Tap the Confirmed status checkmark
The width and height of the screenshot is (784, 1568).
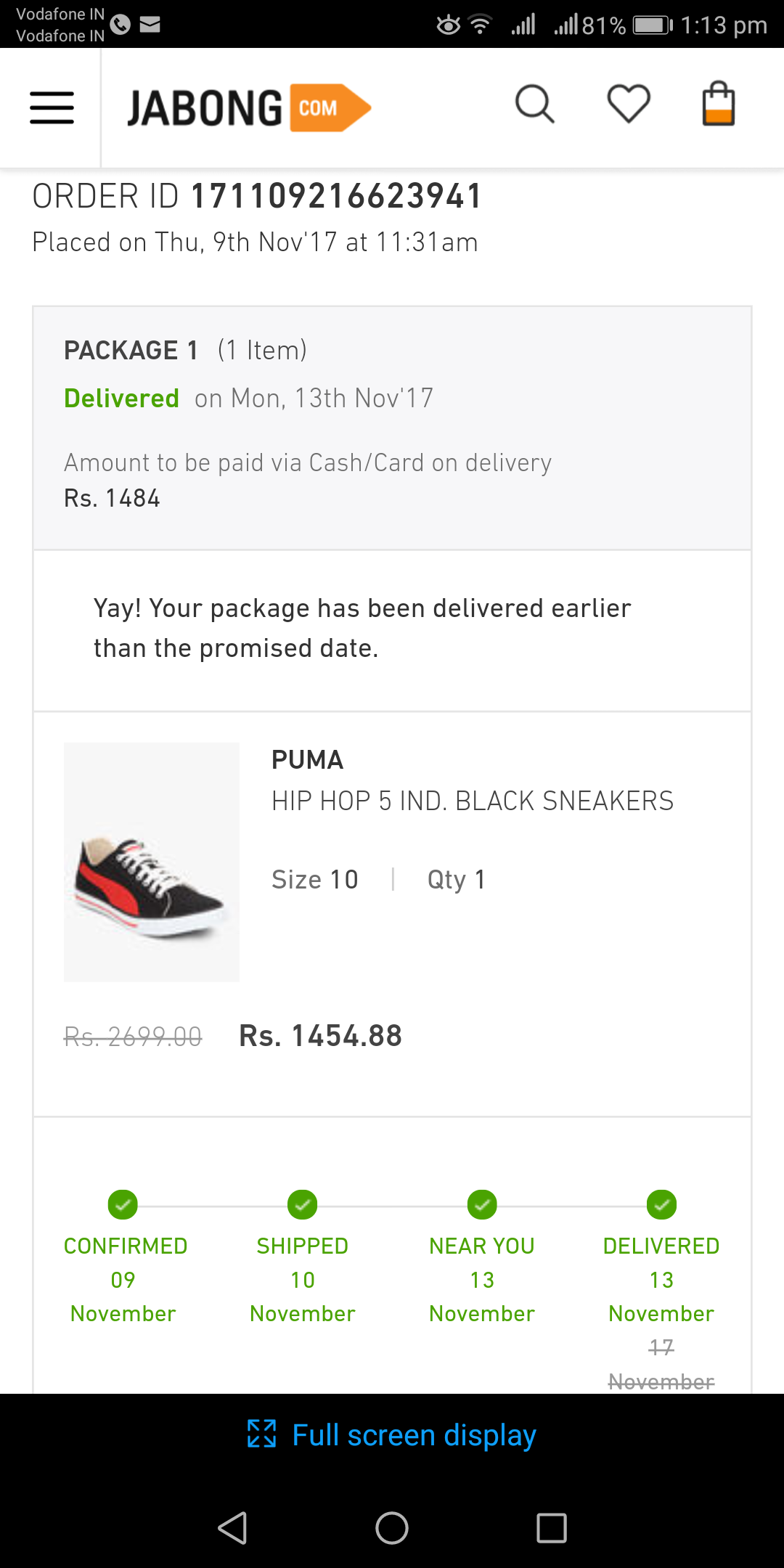click(x=123, y=1205)
